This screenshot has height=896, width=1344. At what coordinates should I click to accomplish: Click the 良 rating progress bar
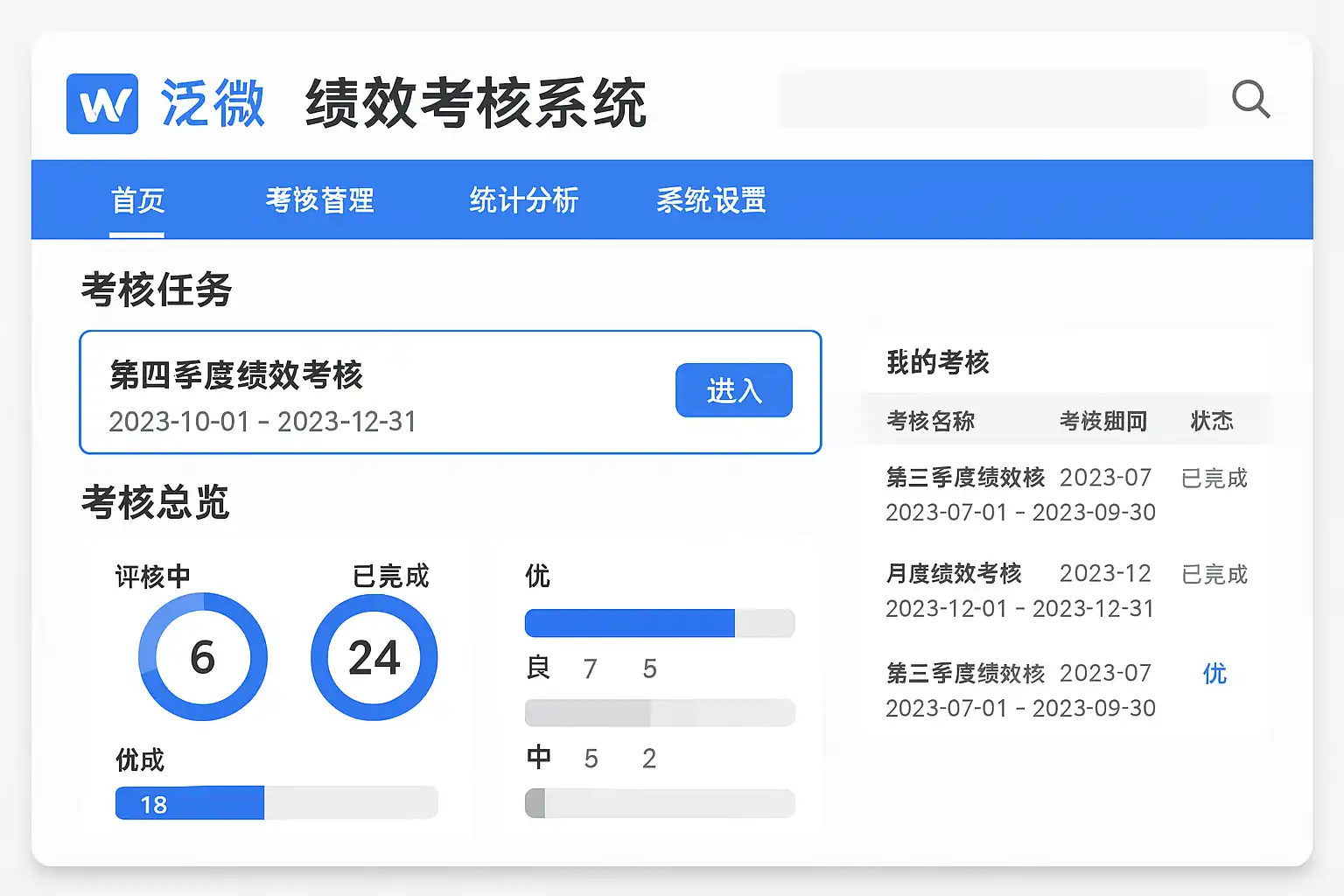[659, 713]
